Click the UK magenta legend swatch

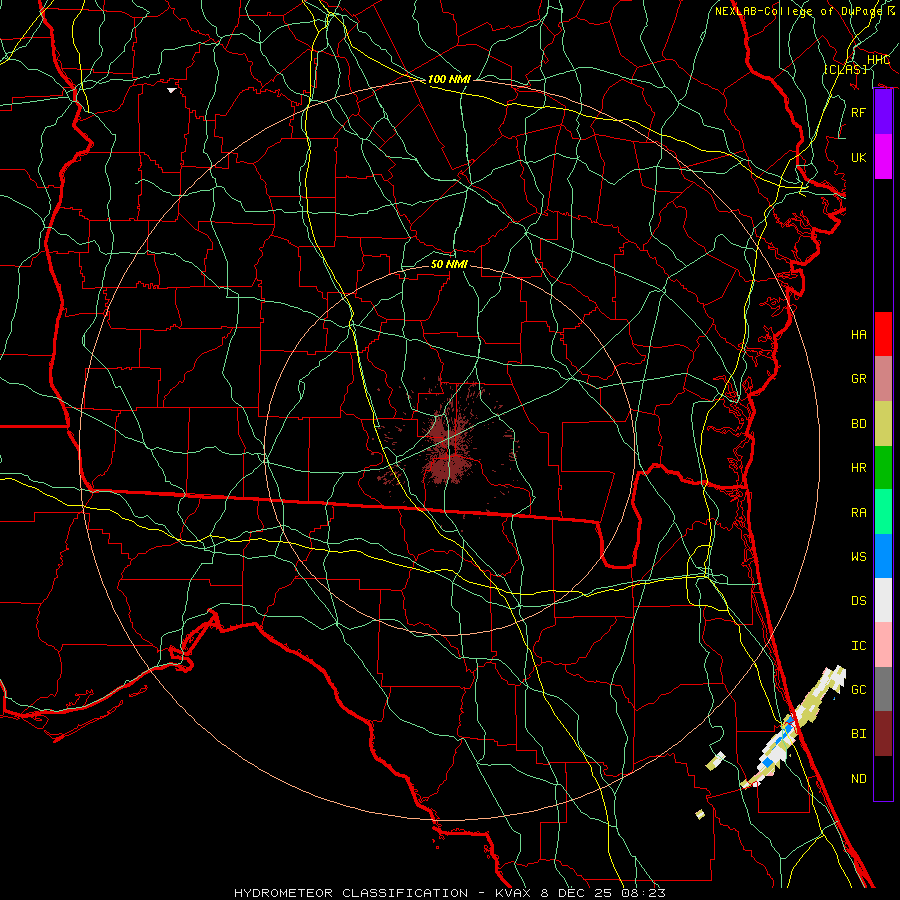883,157
